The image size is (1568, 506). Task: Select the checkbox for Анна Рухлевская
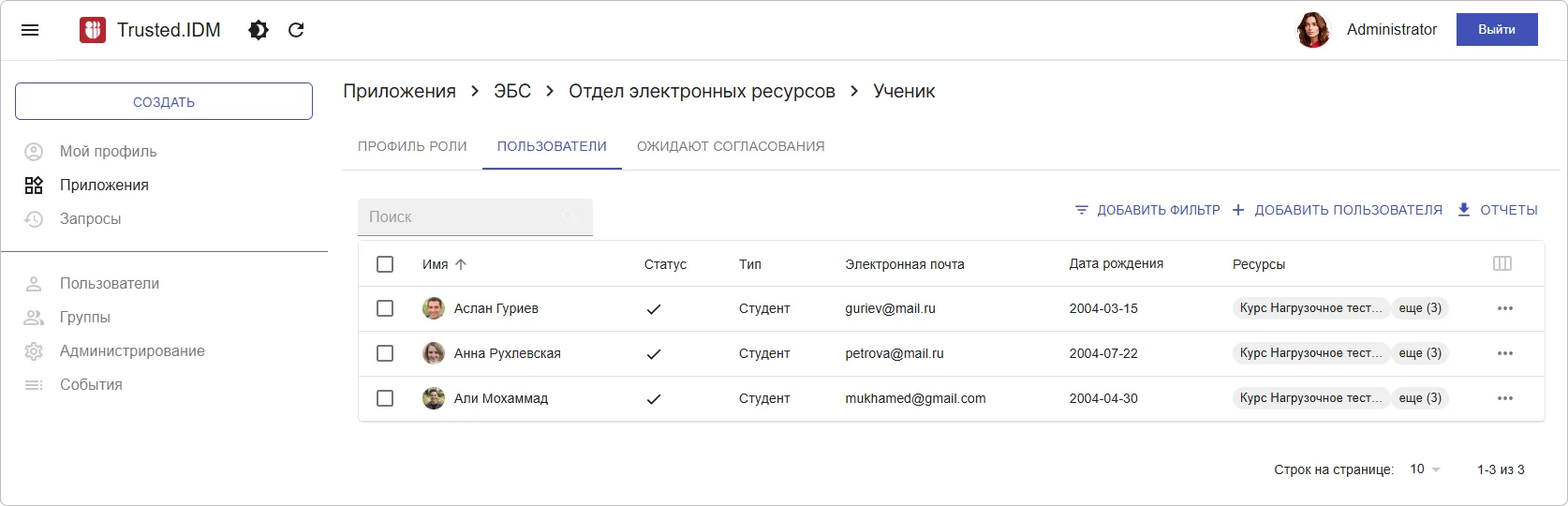(x=385, y=353)
